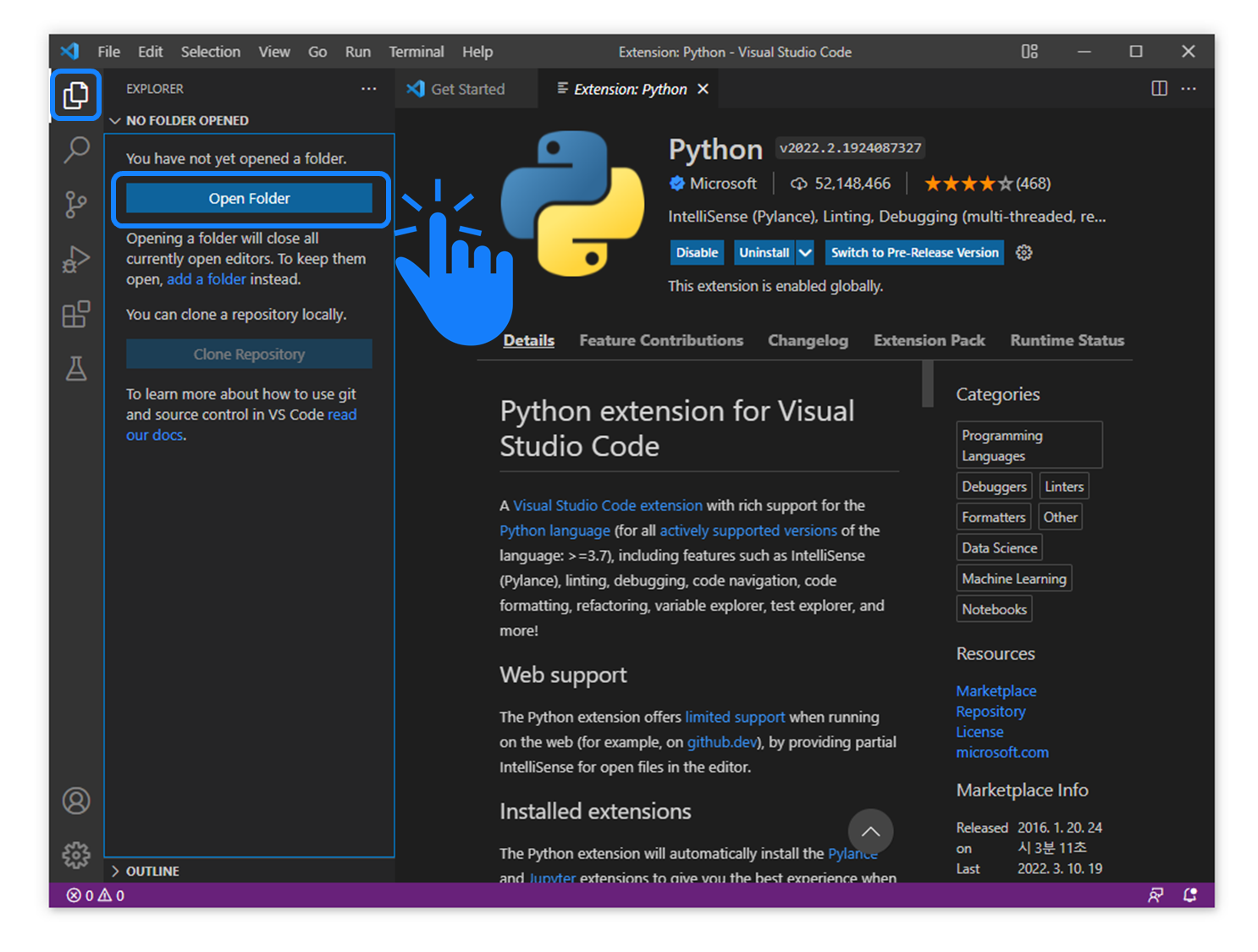Open editor More Actions ellipsis
1258x952 pixels.
coord(1189,89)
